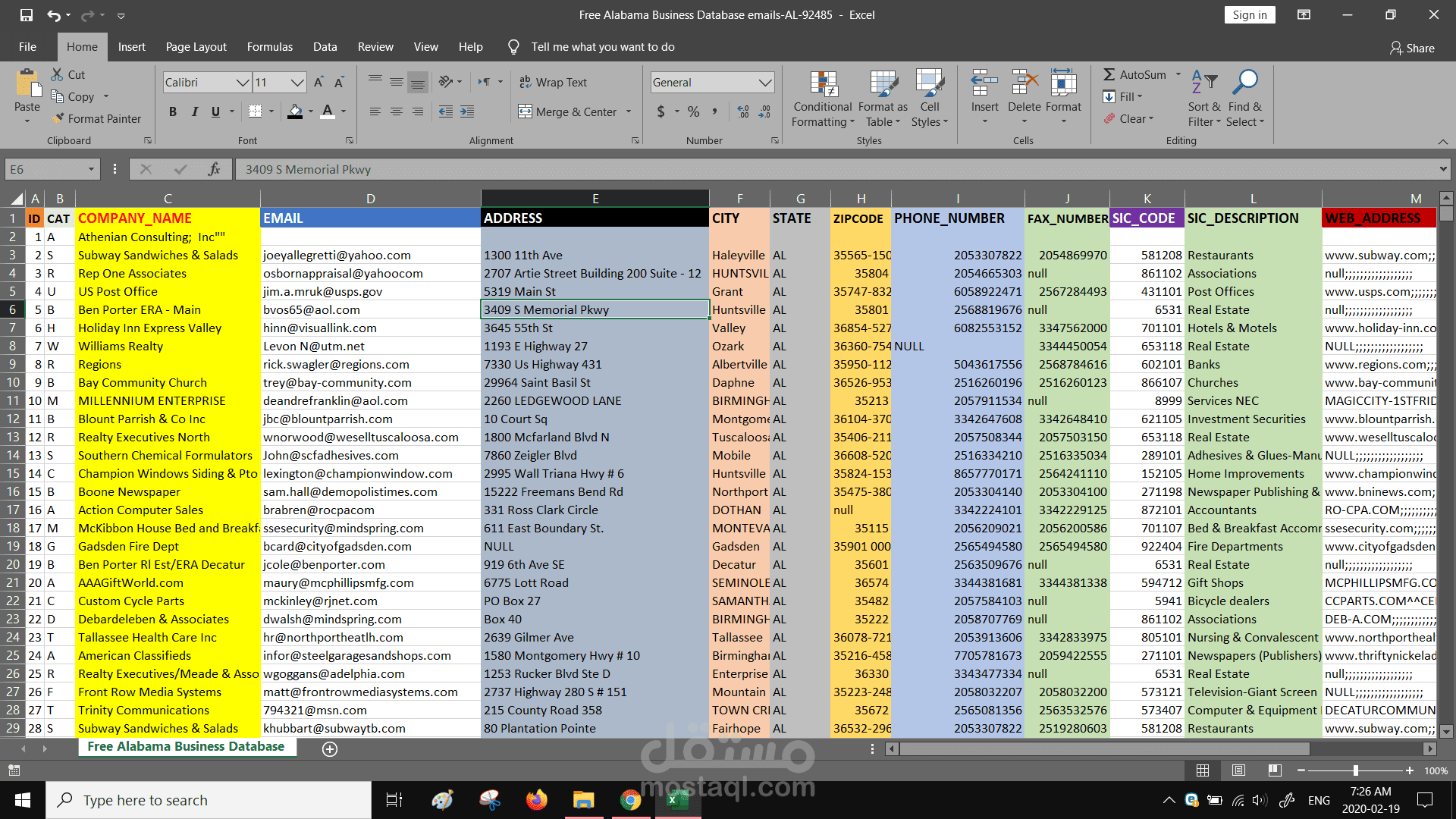This screenshot has height=819, width=1456.
Task: Click the Copy button
Action: point(73,96)
